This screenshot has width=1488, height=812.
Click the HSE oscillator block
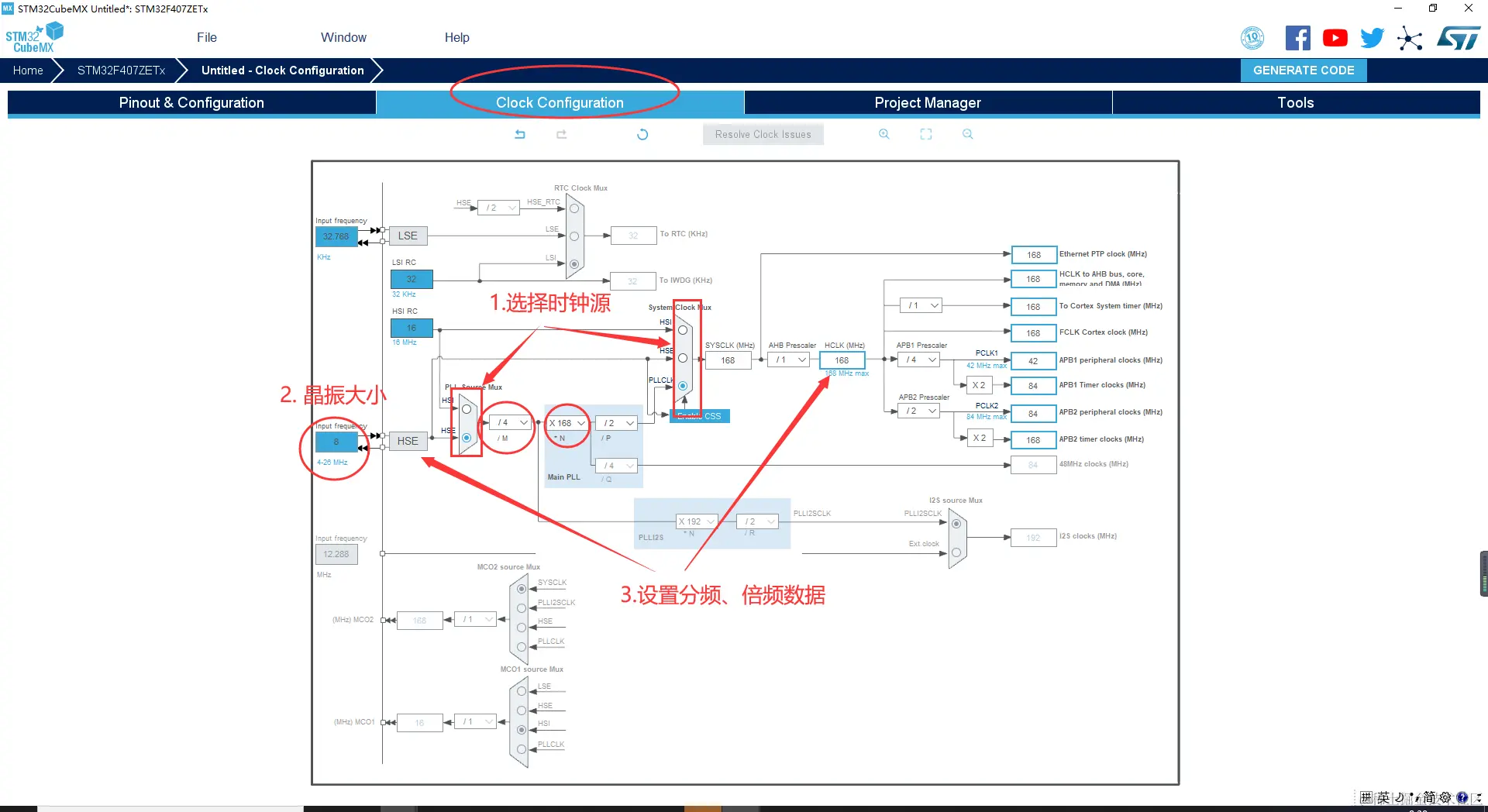coord(408,441)
